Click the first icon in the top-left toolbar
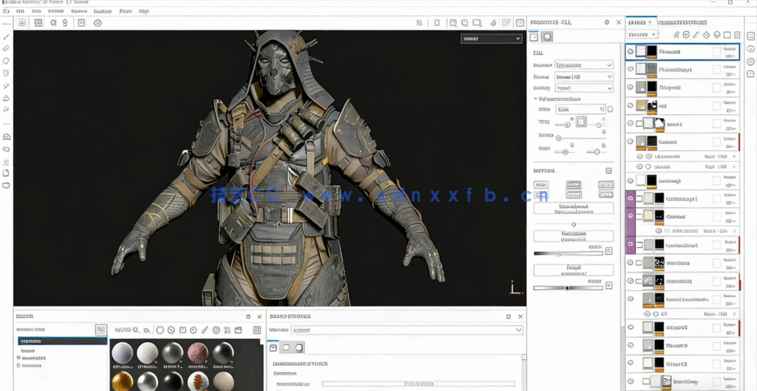The width and height of the screenshot is (757, 391). click(22, 23)
